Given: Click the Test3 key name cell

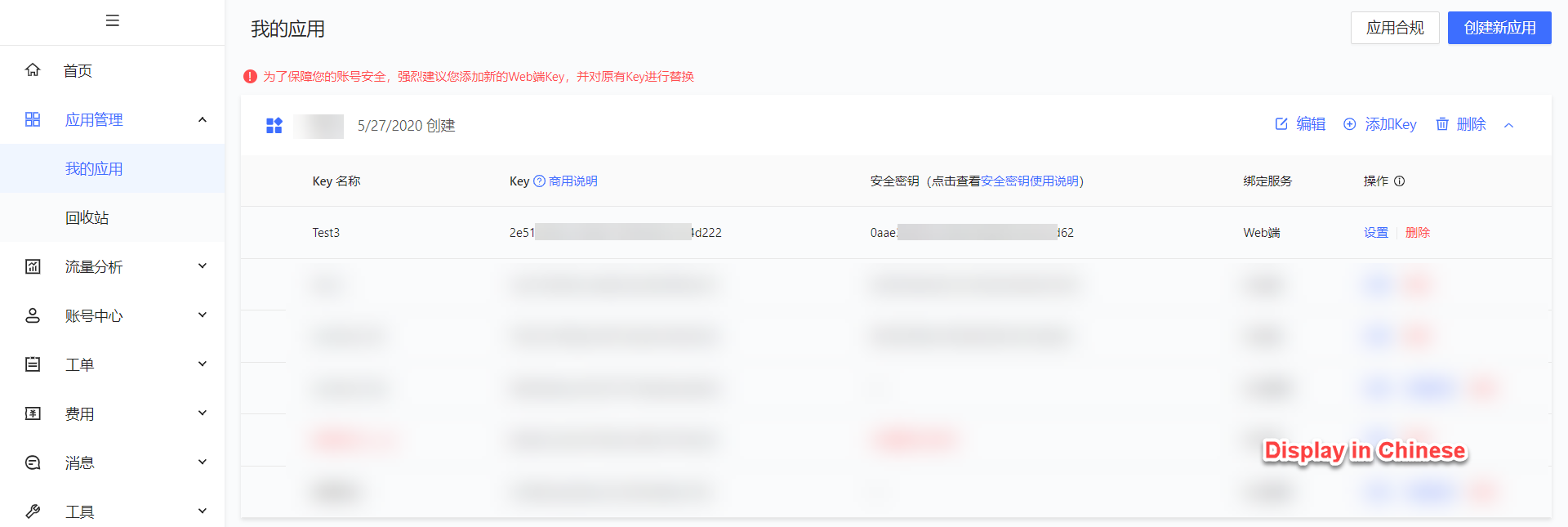Looking at the screenshot, I should 326,233.
